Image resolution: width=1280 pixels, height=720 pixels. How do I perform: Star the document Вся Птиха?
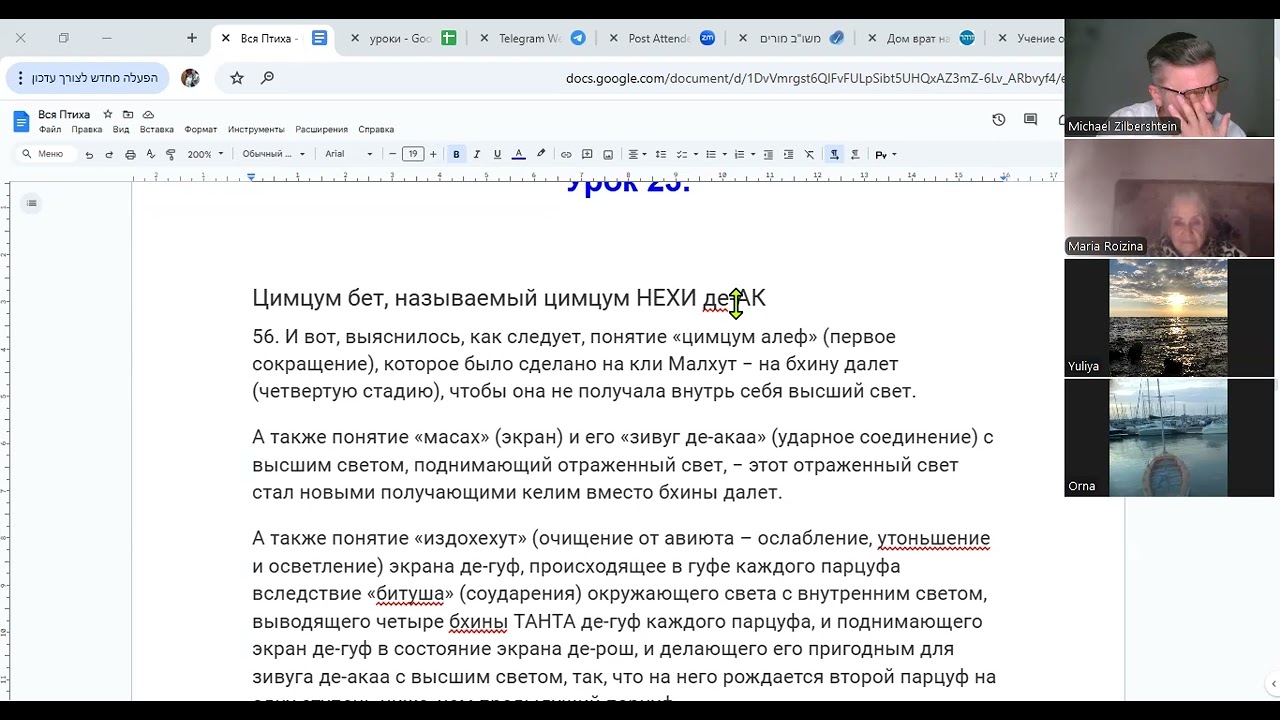click(108, 114)
